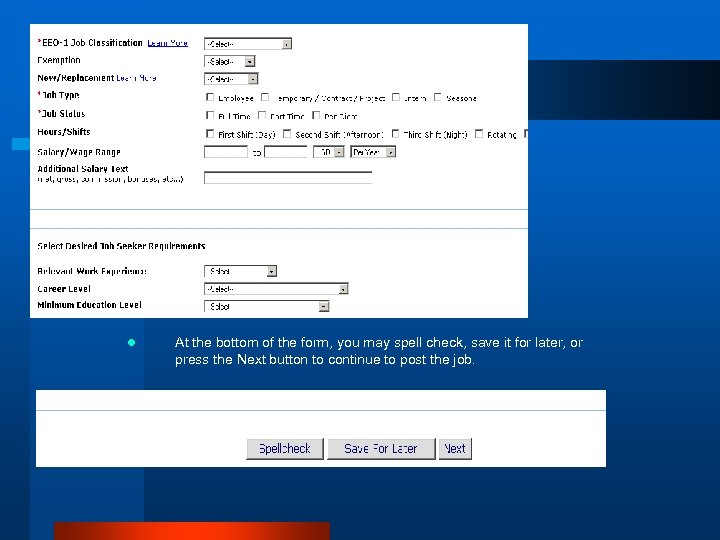720x540 pixels.
Task: Check the First Shift (Day) box
Action: [x=210, y=134]
